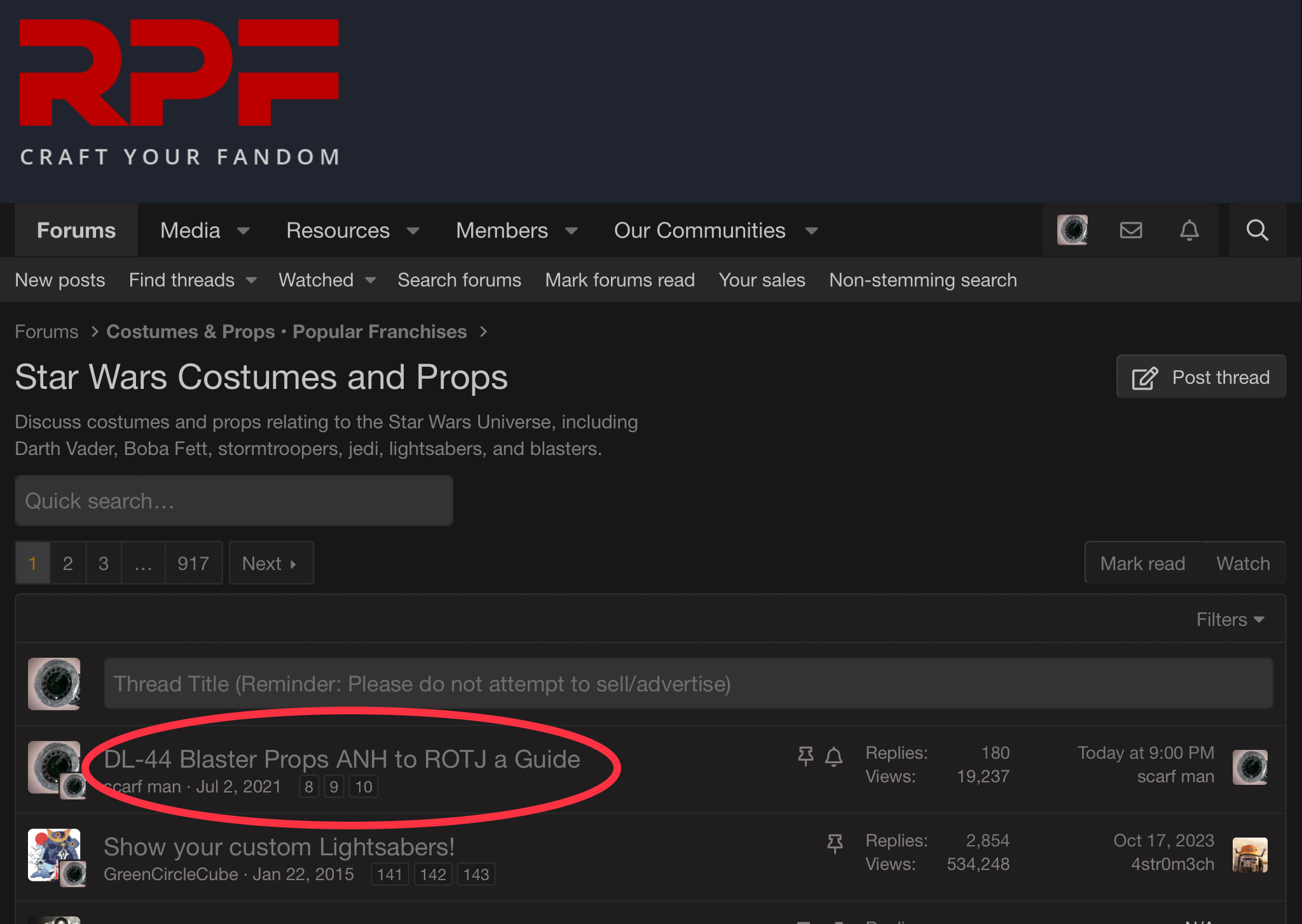Open DL-44 Blaster Props ANH to ROTJ thread

(x=342, y=759)
